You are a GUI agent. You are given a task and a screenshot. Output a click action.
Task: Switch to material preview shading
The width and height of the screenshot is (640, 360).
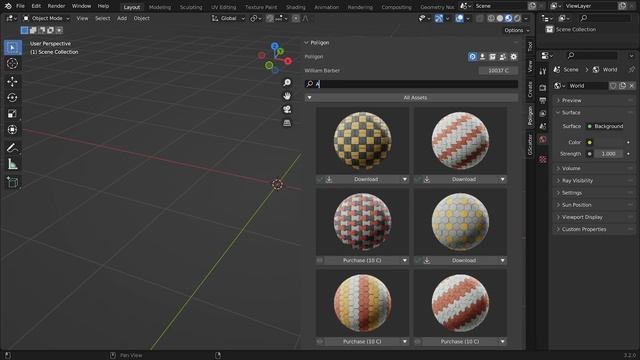tap(509, 18)
